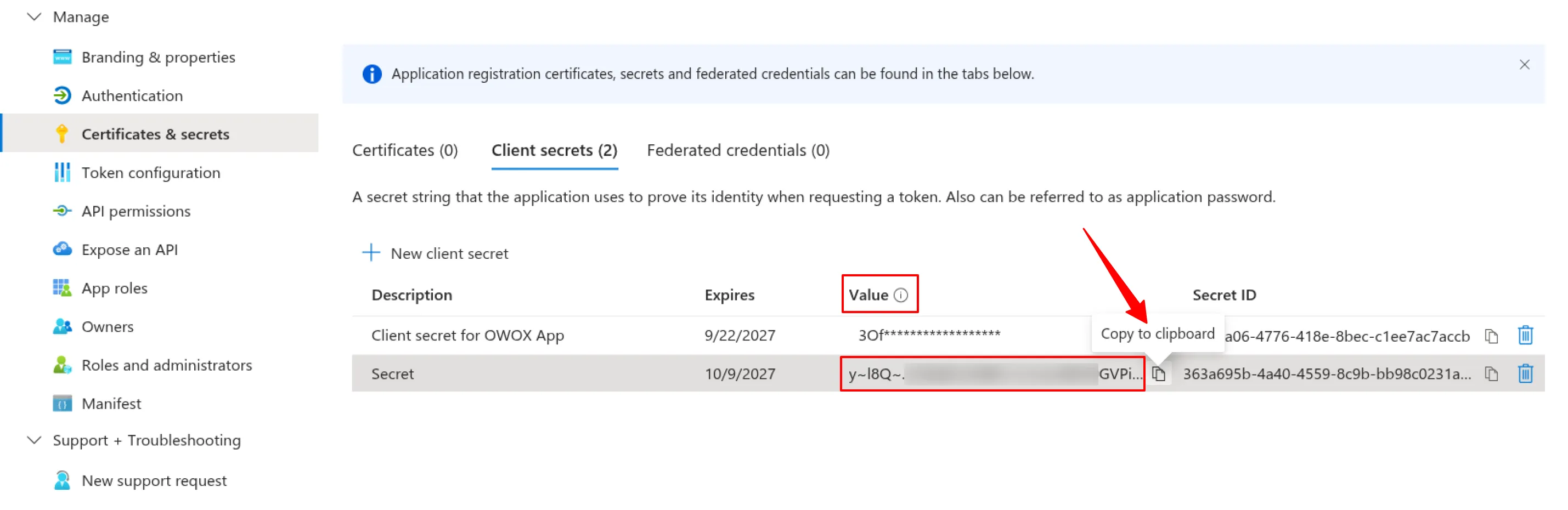Open the Owners section
This screenshot has height=510, width=1568.
107,326
